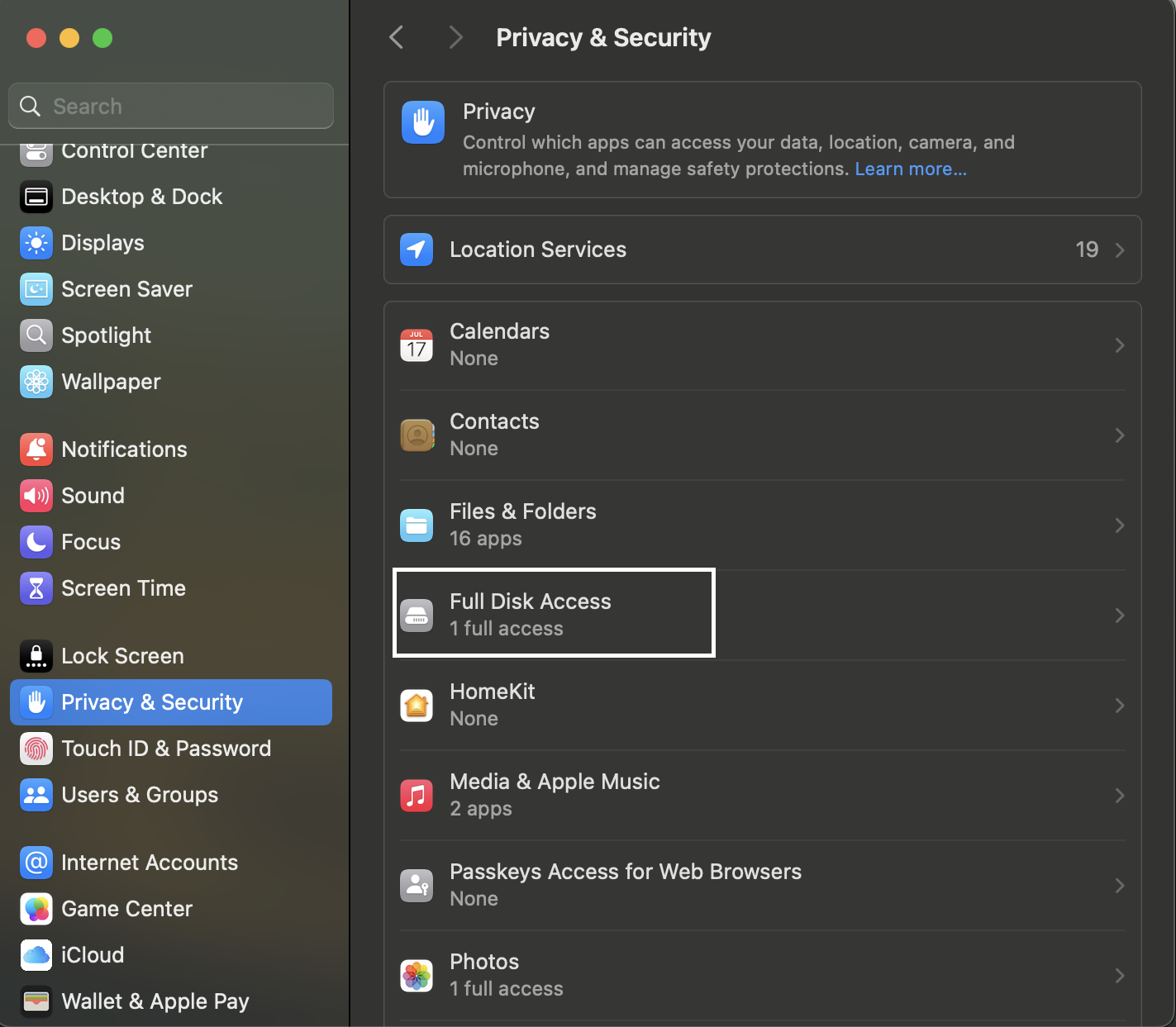Select Screen Time in sidebar

[x=171, y=588]
